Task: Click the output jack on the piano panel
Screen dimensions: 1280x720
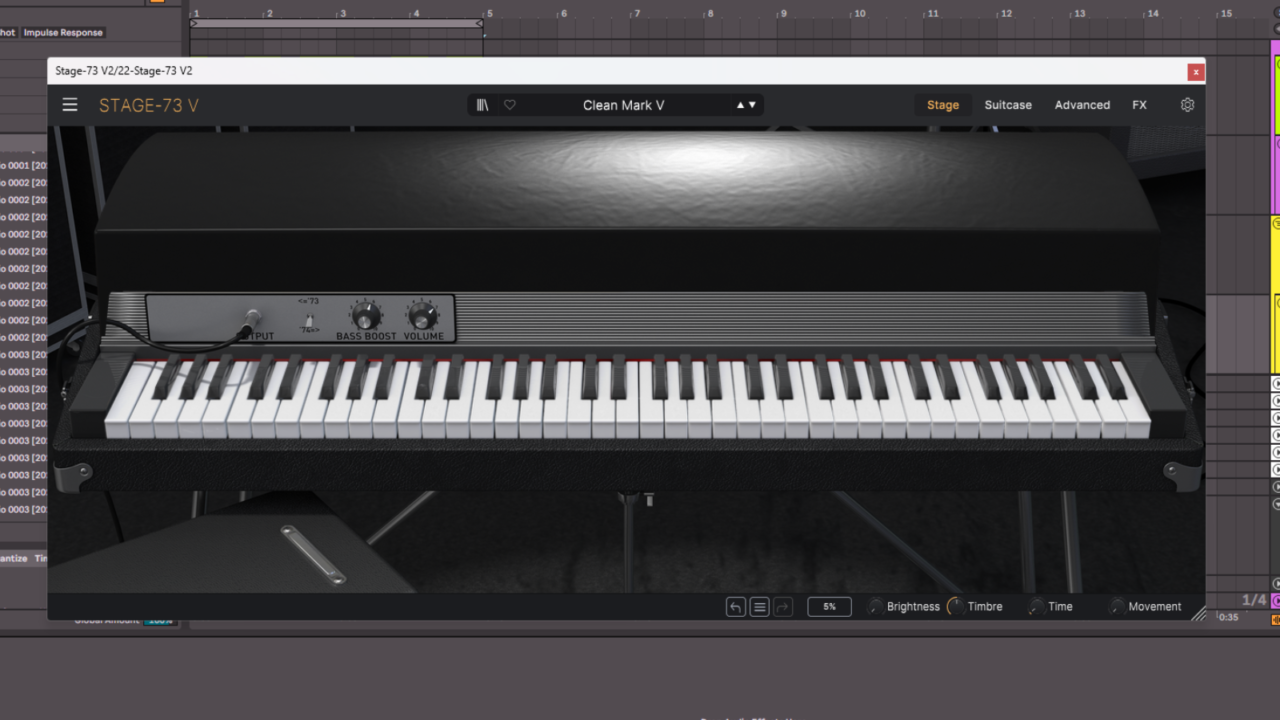Action: click(x=250, y=321)
